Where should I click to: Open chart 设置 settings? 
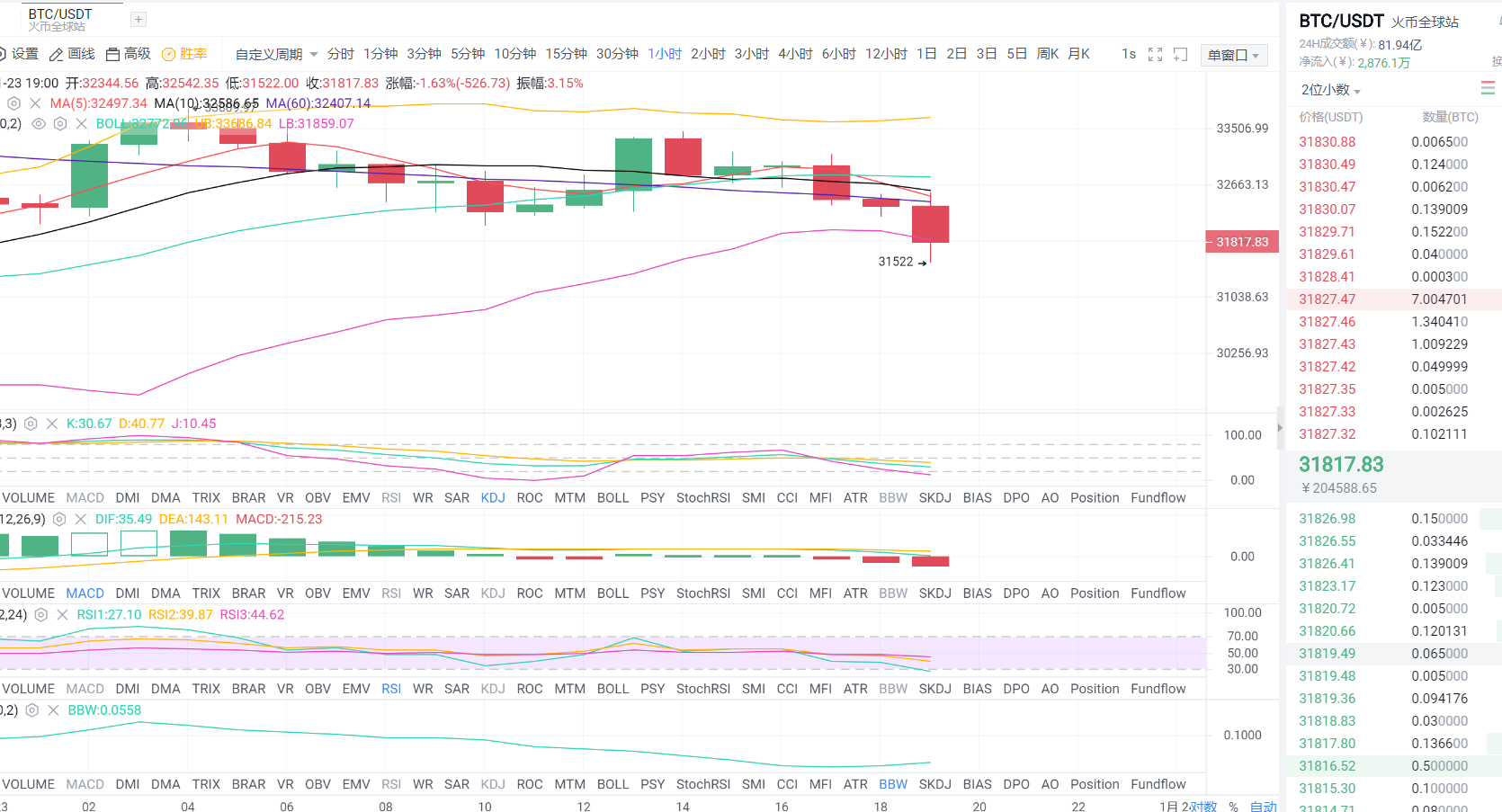click(19, 54)
